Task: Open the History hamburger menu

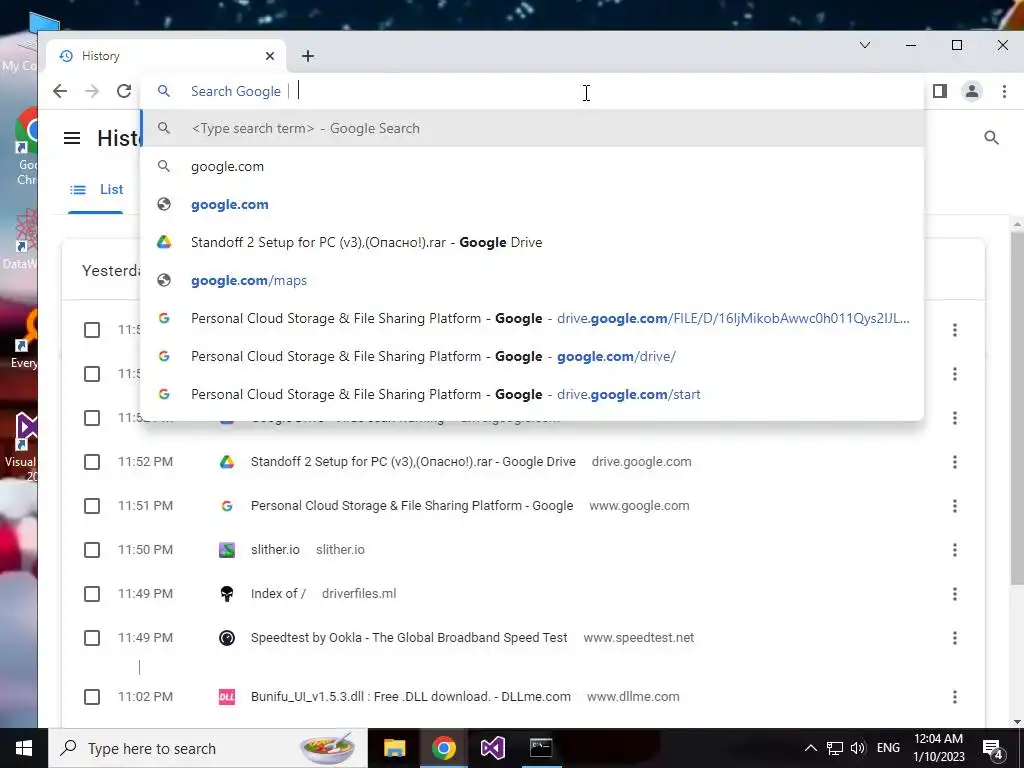Action: pos(72,138)
